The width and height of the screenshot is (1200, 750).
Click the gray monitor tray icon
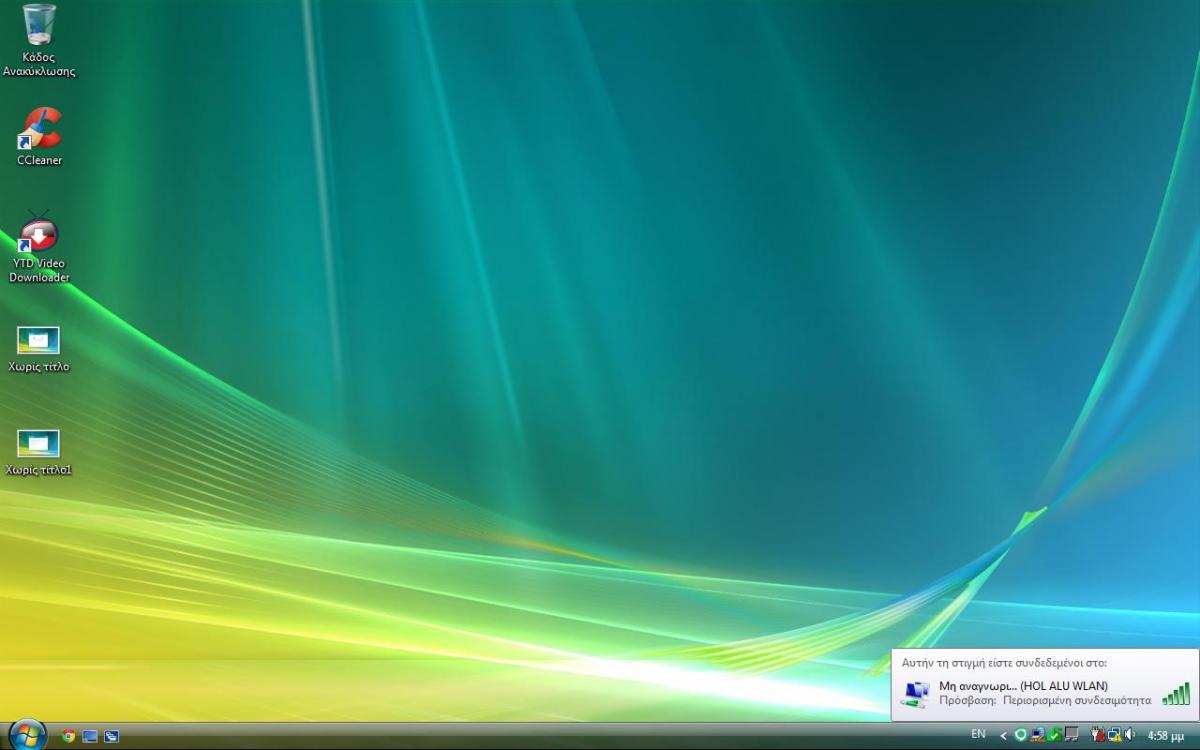[1071, 735]
